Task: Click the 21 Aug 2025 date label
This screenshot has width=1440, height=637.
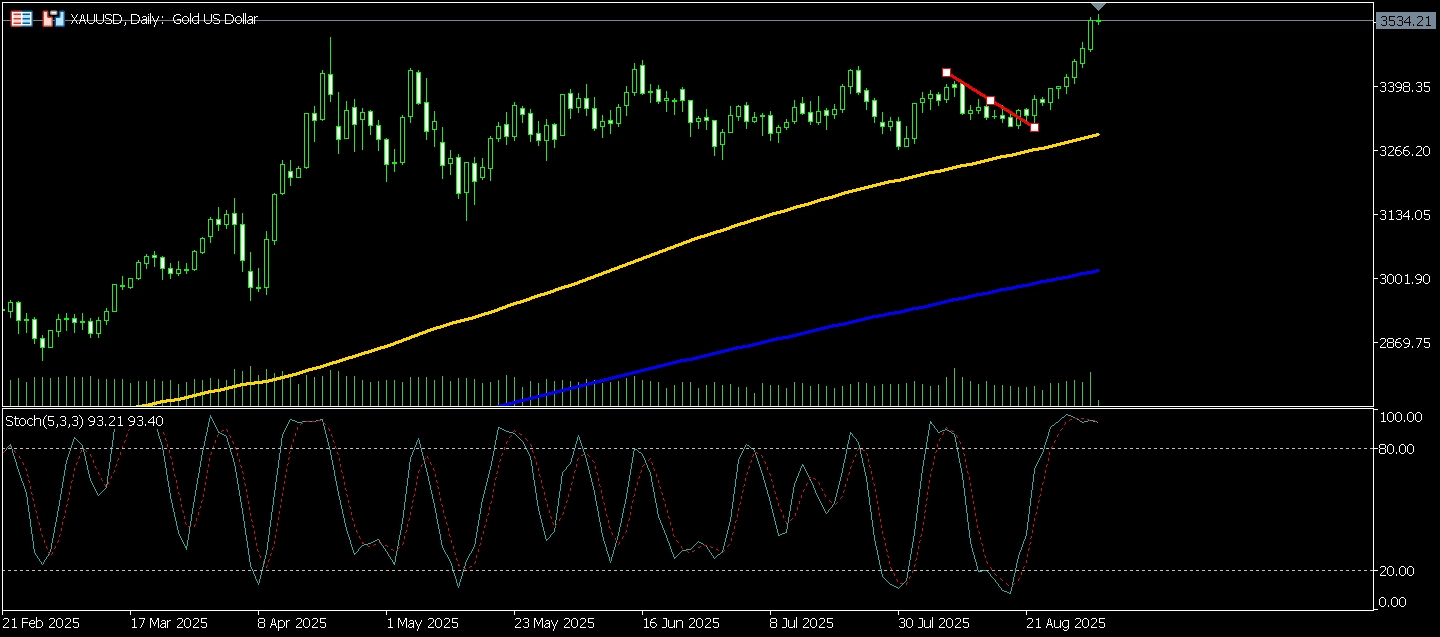Action: tap(1065, 623)
